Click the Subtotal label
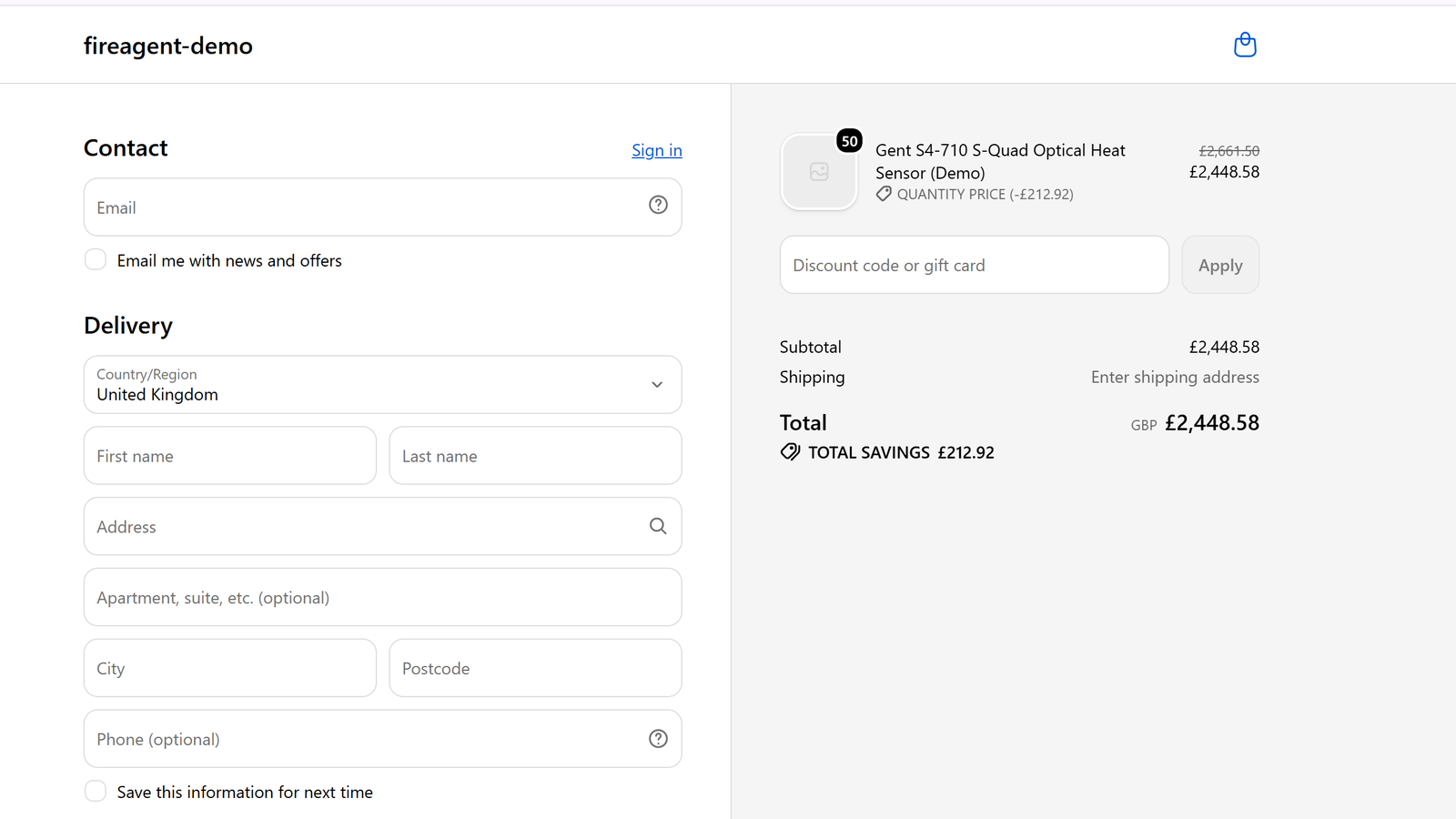The image size is (1456, 819). click(810, 347)
